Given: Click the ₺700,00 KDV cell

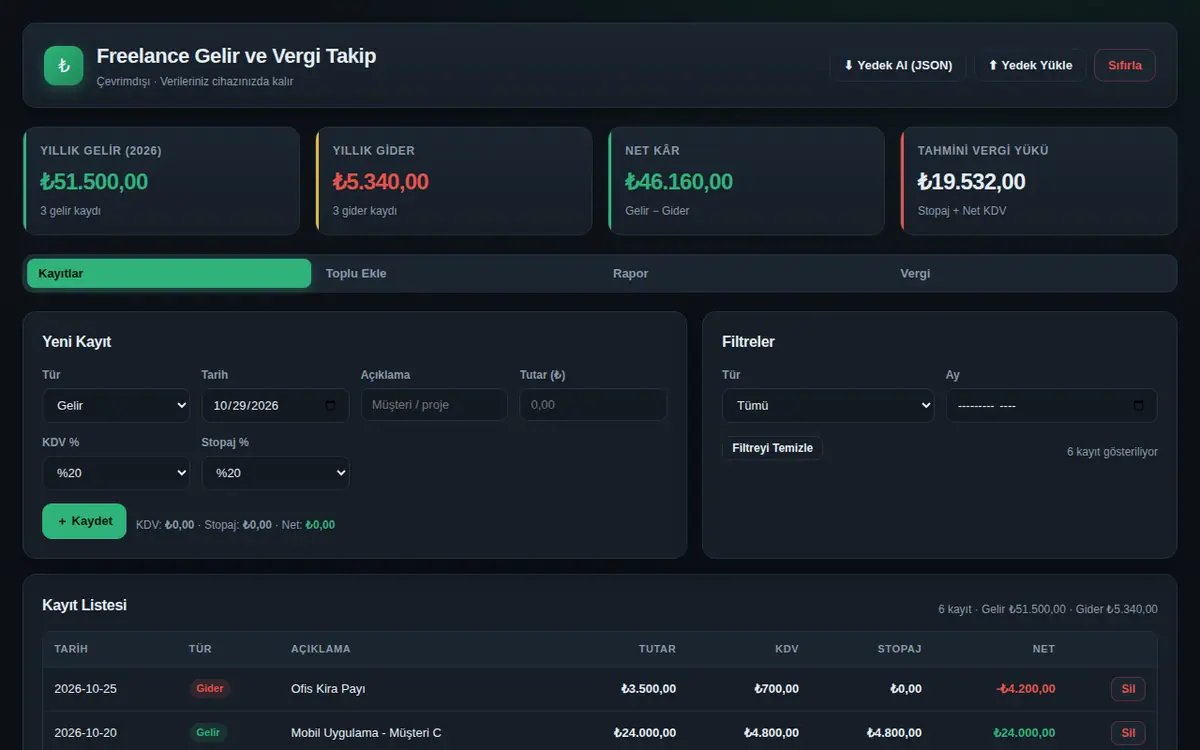Looking at the screenshot, I should [x=776, y=689].
